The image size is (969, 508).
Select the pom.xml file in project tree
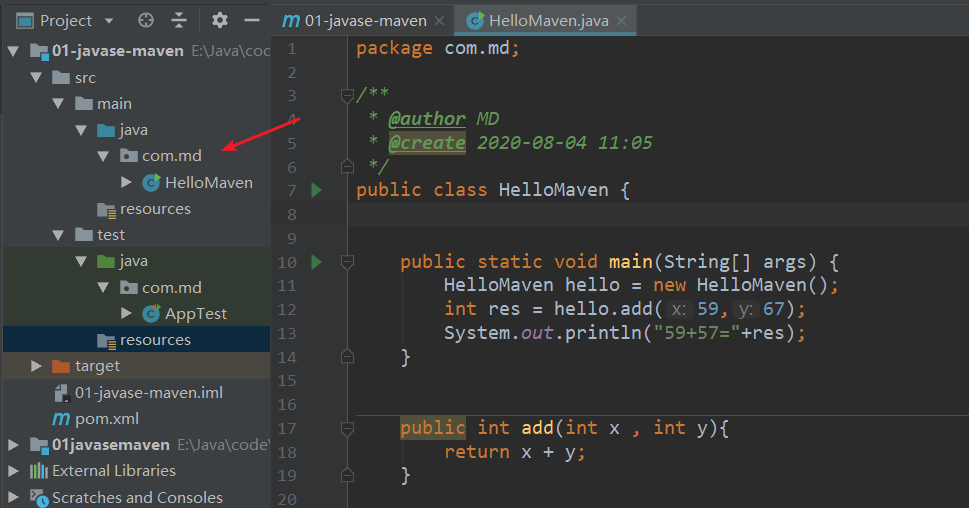[108, 418]
